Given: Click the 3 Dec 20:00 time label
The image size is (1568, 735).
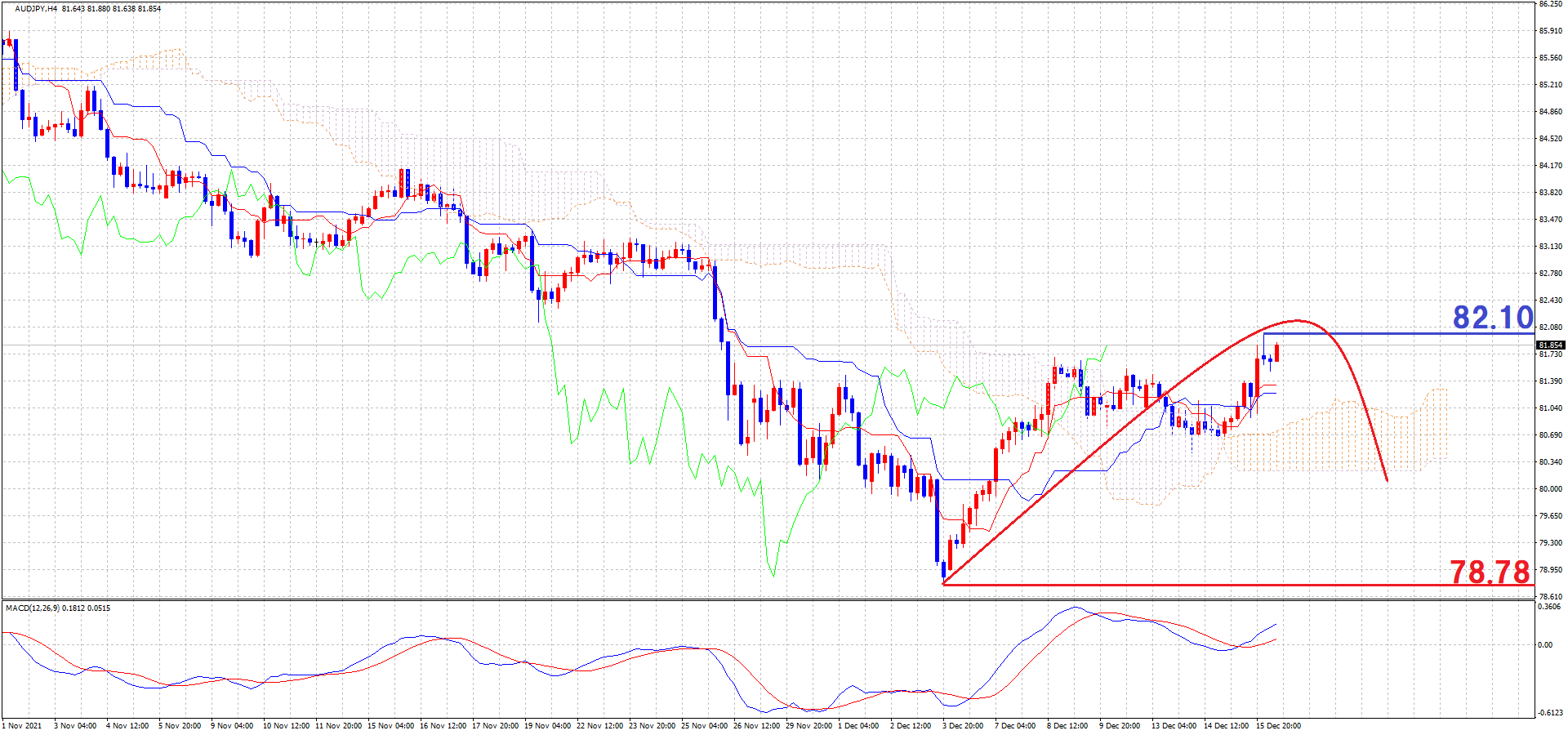Looking at the screenshot, I should pos(963,725).
